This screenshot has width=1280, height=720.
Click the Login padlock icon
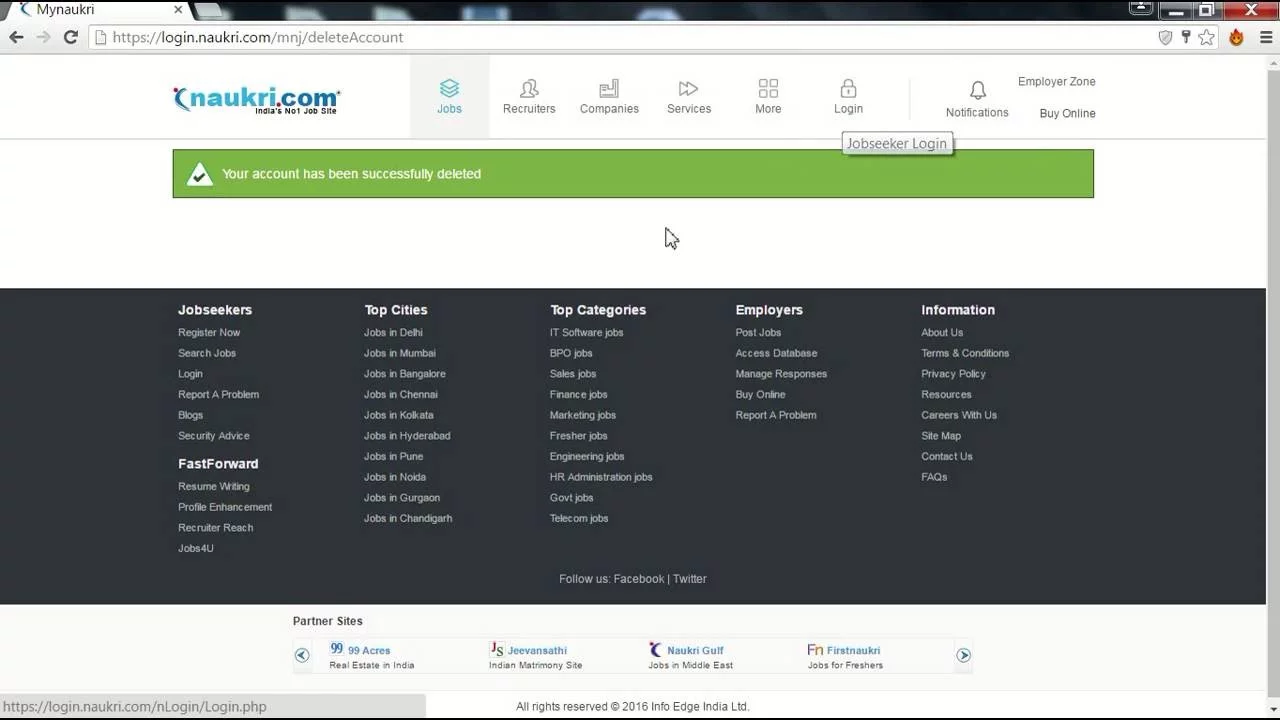848,89
